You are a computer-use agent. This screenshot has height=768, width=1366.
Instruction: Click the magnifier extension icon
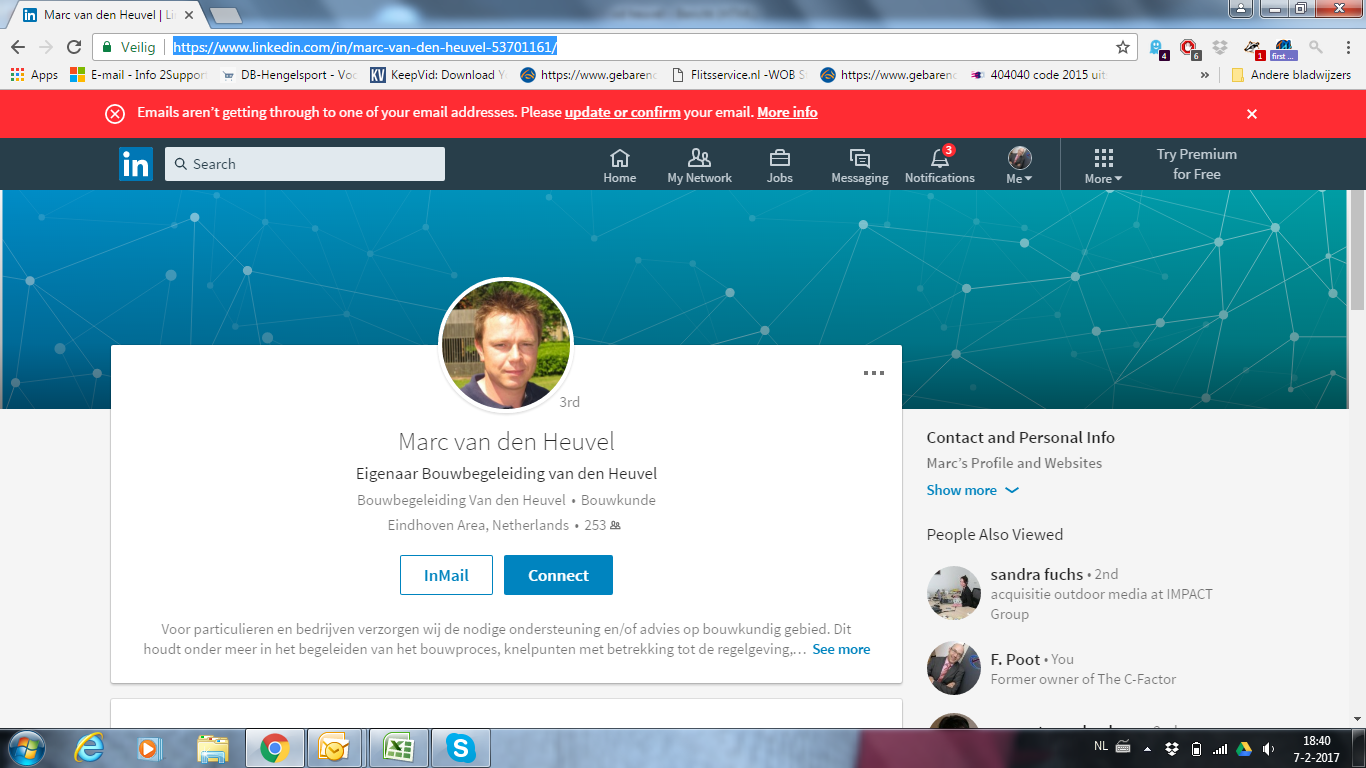pyautogui.click(x=1316, y=47)
